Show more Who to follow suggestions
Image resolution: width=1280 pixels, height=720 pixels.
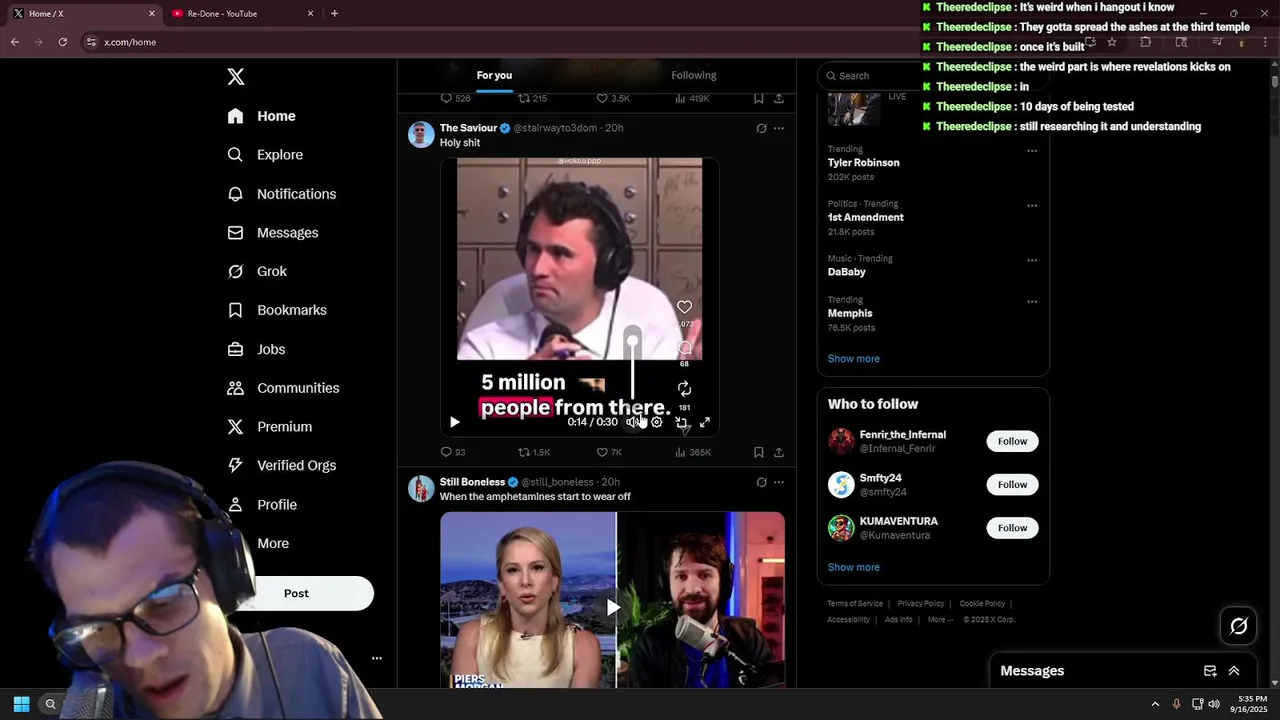[853, 567]
